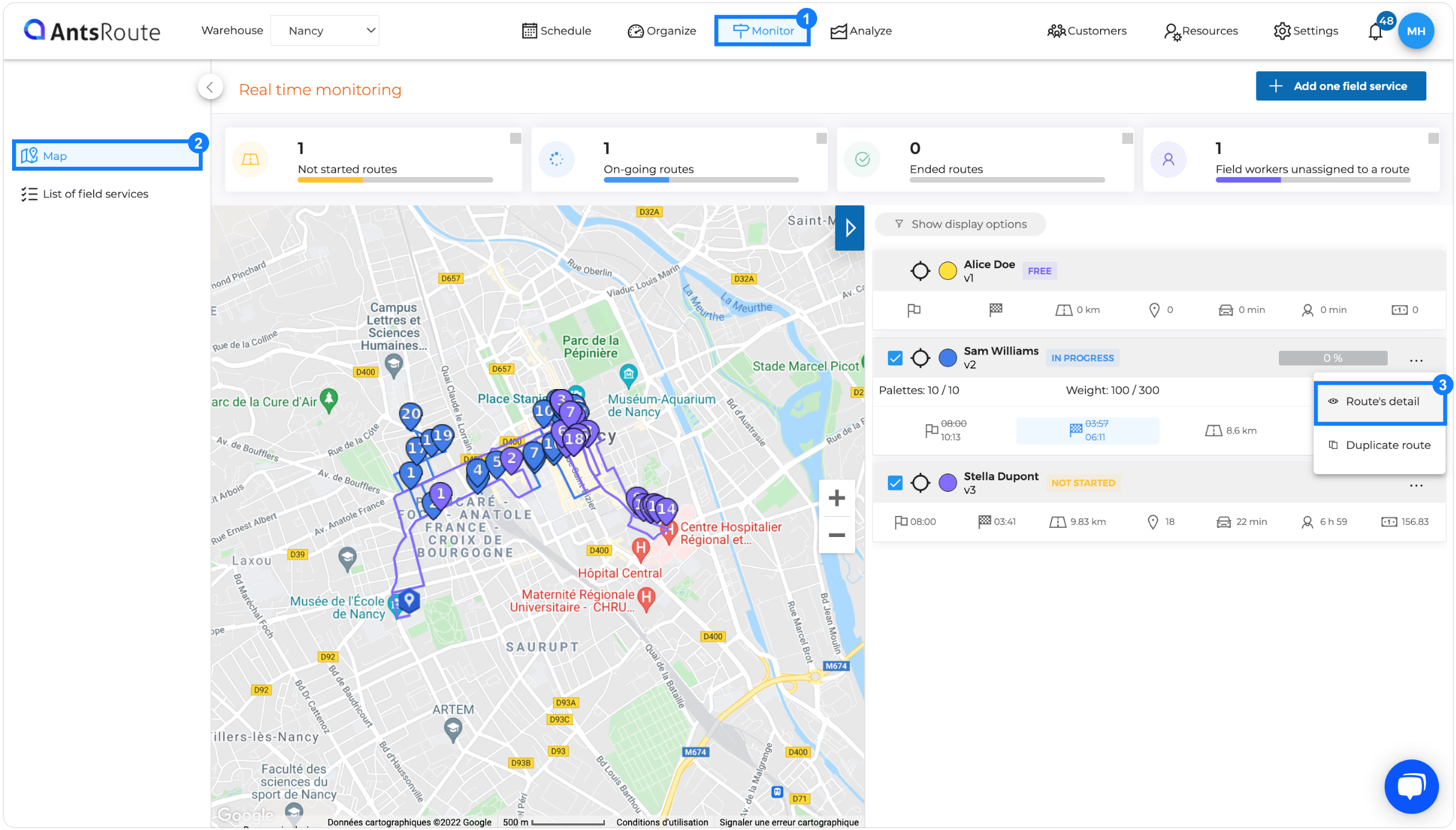Viewport: 1456px width, 830px height.
Task: Uncheck Sam Williams route checkbox
Action: (x=895, y=358)
